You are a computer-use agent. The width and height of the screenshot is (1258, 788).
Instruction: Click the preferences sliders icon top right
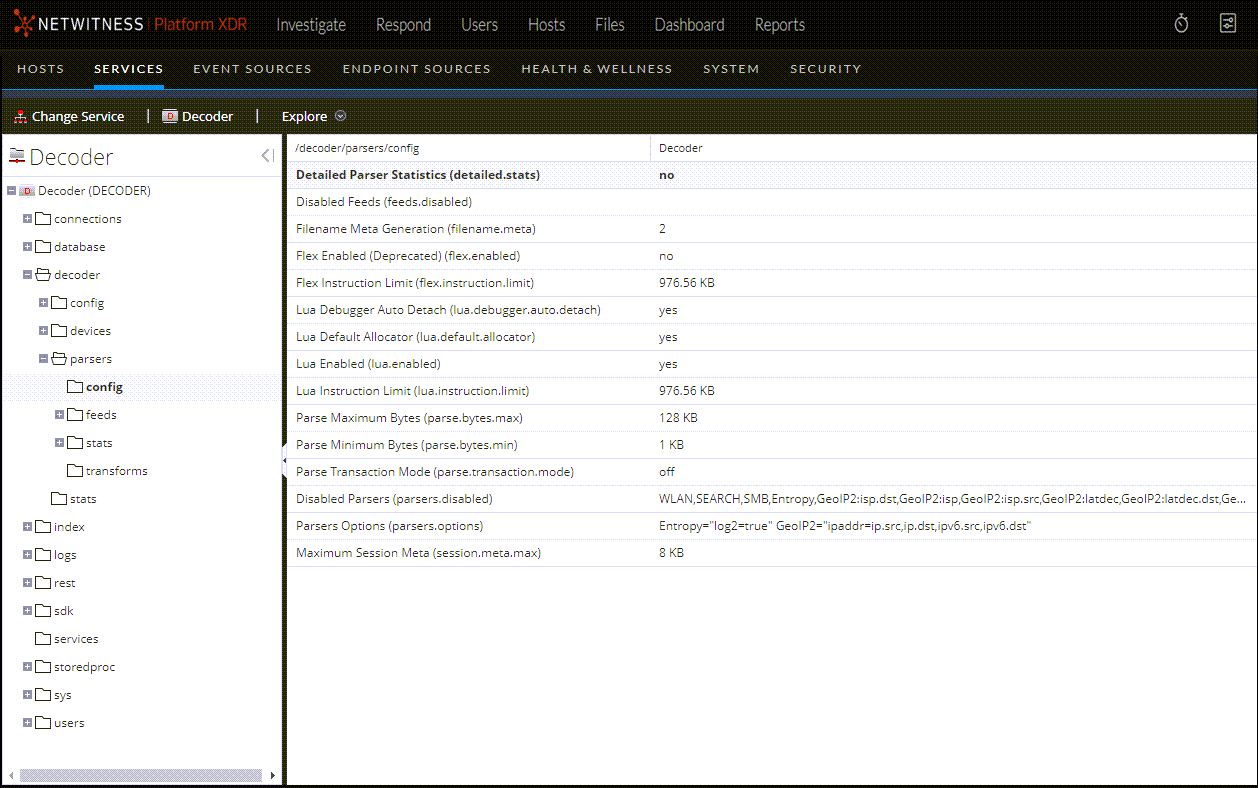pos(1227,22)
